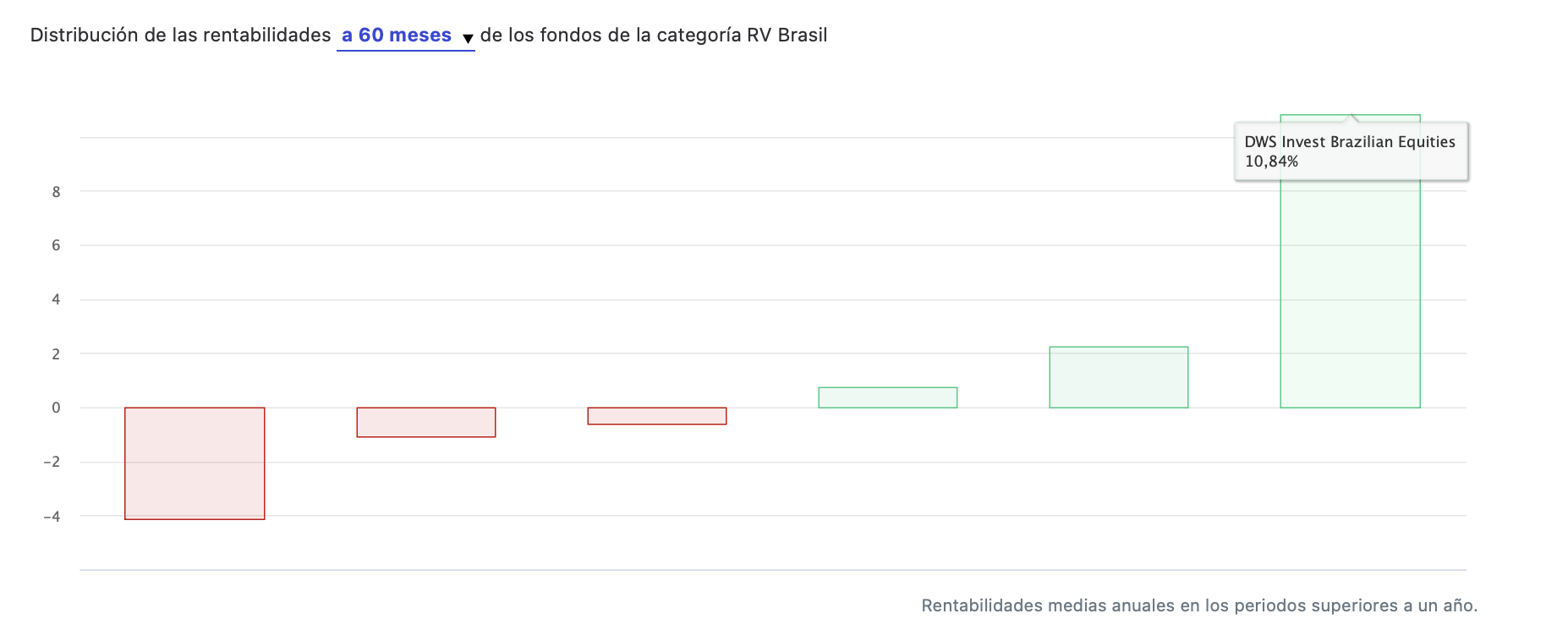The width and height of the screenshot is (1568, 641).
Task: Click the y-axis label −4
Action: point(52,516)
